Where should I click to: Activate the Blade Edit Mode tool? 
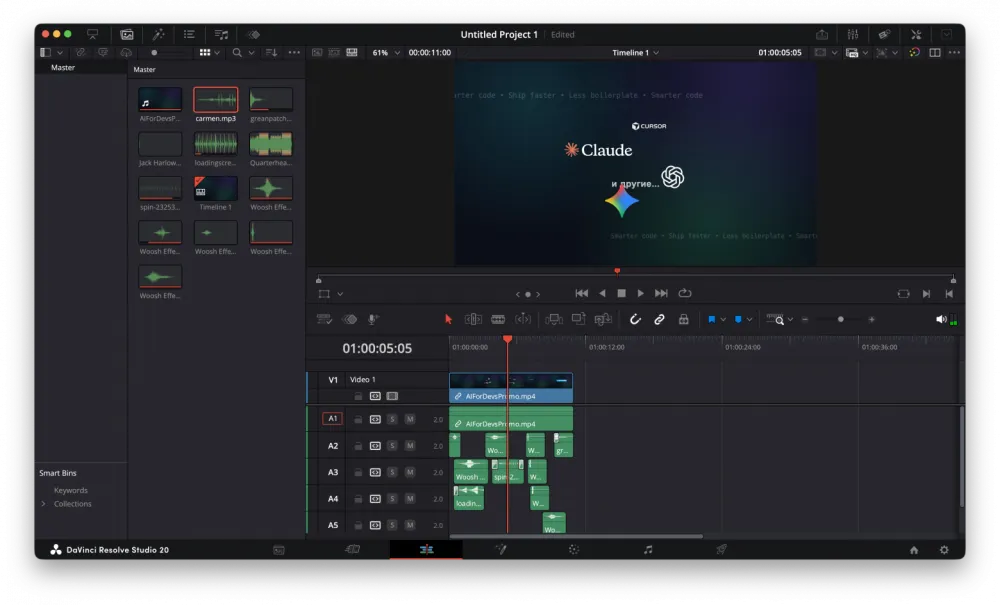click(498, 319)
